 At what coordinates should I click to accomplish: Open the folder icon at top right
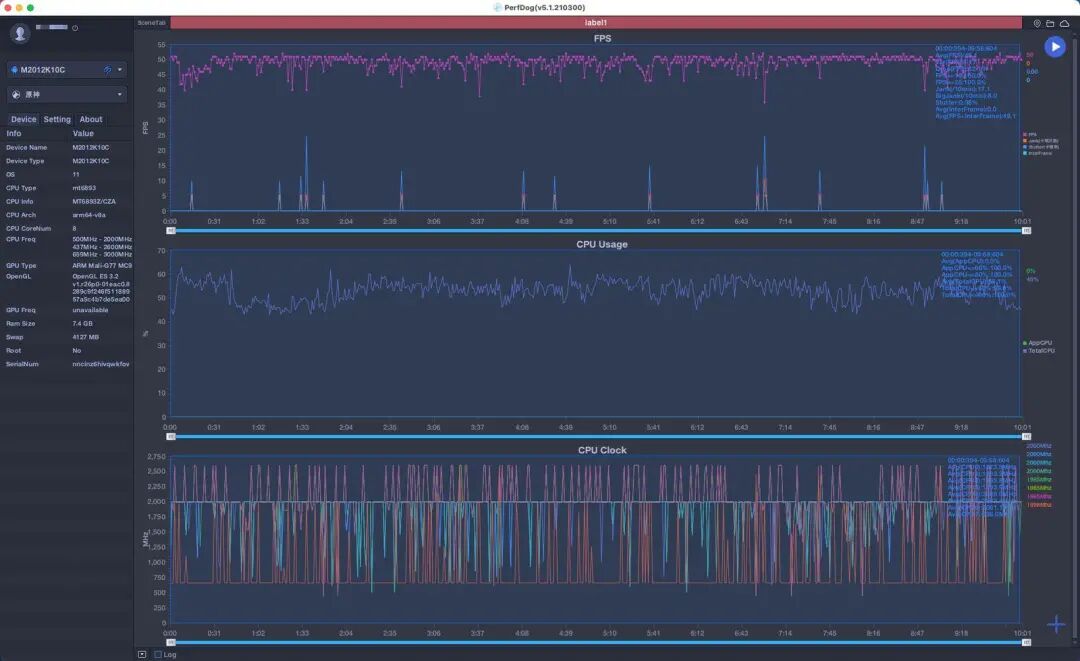(x=1050, y=23)
